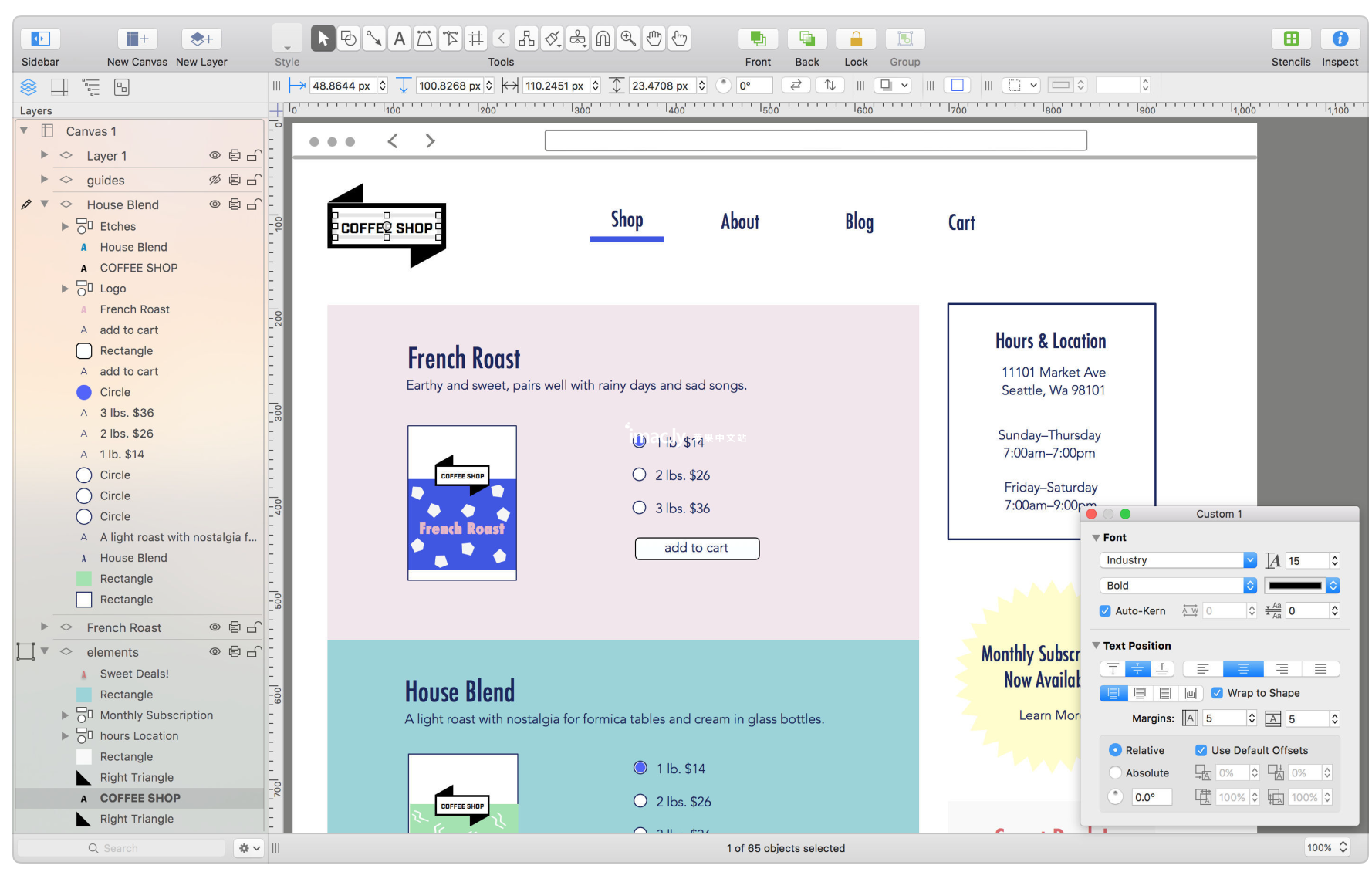Uncheck Use Default Offsets
Screen dimensions: 1372x872
1201,750
